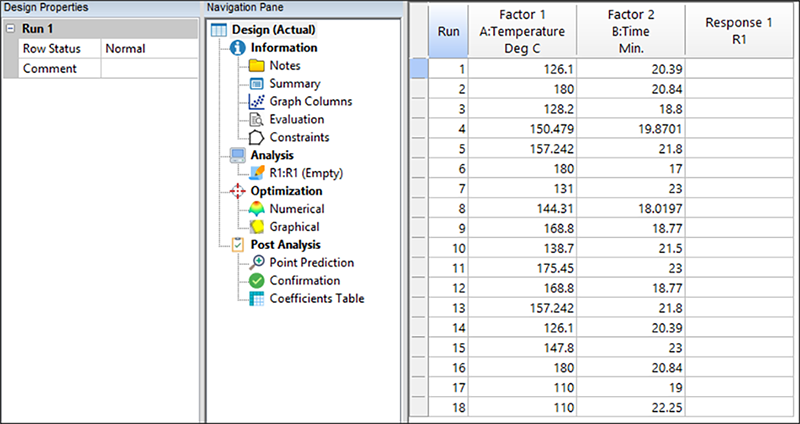Image resolution: width=800 pixels, height=424 pixels.
Task: Click the Row Status value Normal
Action: 148,48
